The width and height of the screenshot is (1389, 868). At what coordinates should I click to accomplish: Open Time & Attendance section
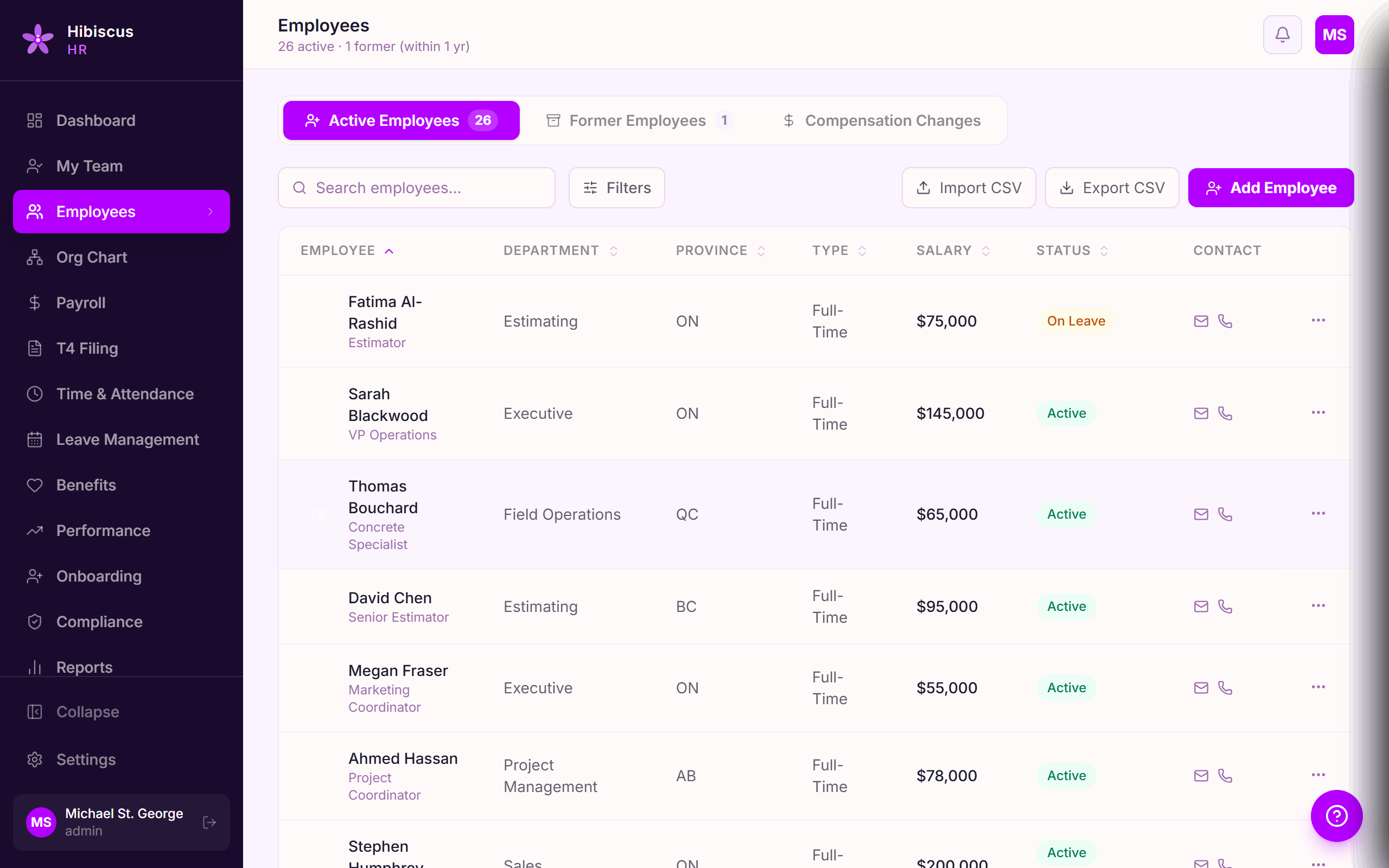[121, 394]
